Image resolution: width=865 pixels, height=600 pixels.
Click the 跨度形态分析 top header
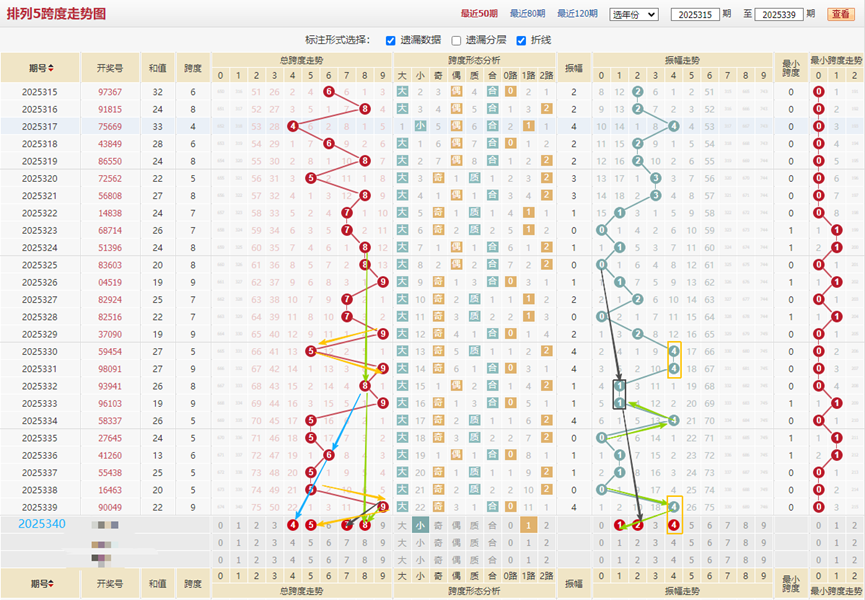(x=474, y=60)
